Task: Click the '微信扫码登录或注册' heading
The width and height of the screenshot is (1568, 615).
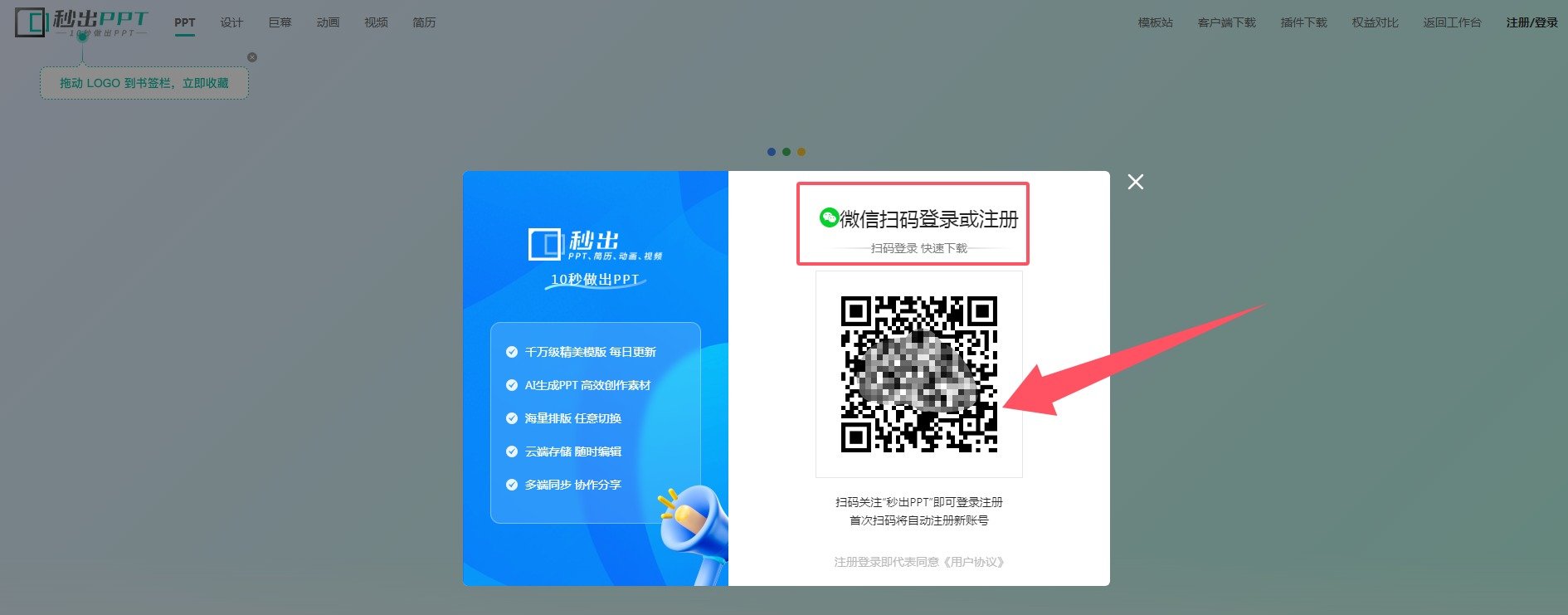Action: [929, 219]
